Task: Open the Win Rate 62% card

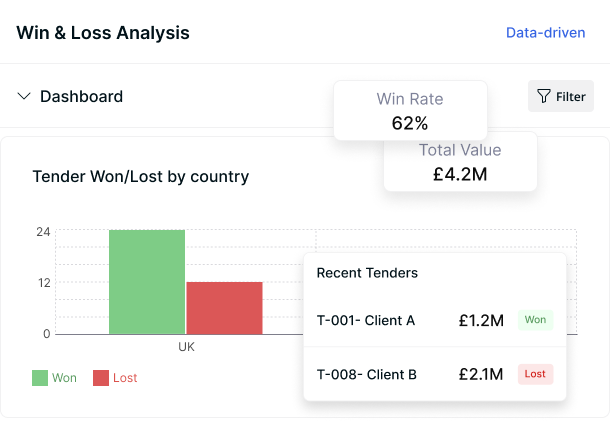Action: click(x=410, y=110)
